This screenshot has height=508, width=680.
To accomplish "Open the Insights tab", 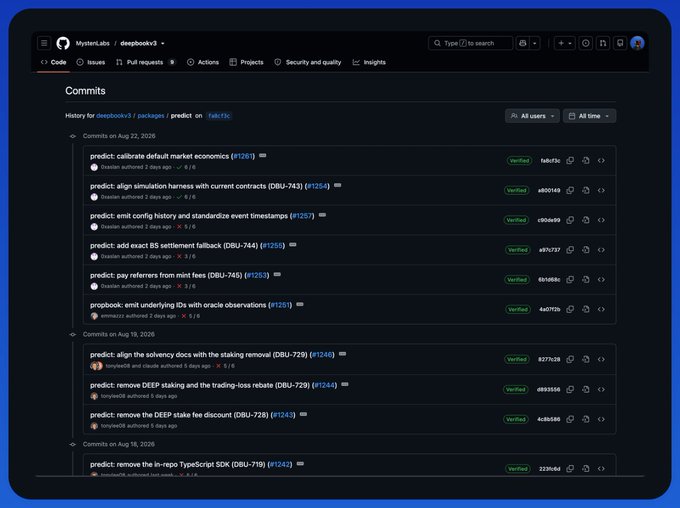I will click(x=369, y=62).
